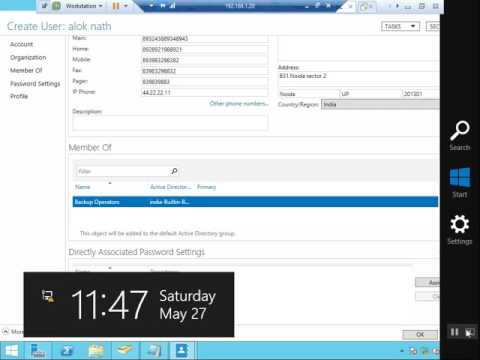The height and width of the screenshot is (360, 480).
Task: Click the search magnifier in Member Of filter
Action: coord(174,171)
